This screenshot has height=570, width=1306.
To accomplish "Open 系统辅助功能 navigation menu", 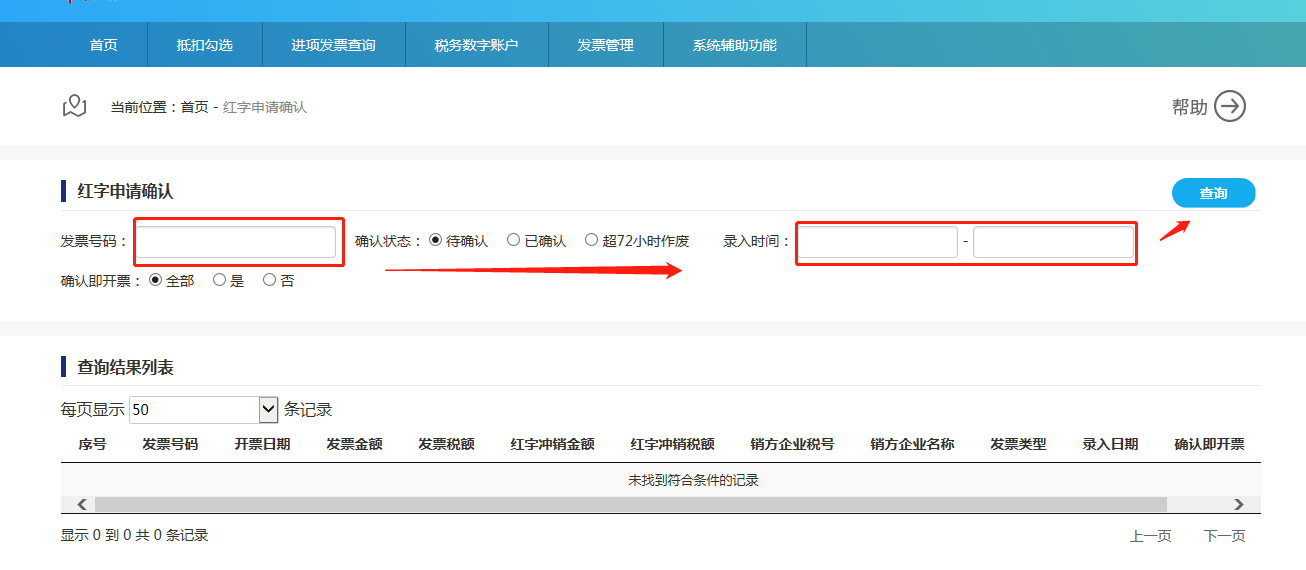I will click(x=734, y=45).
